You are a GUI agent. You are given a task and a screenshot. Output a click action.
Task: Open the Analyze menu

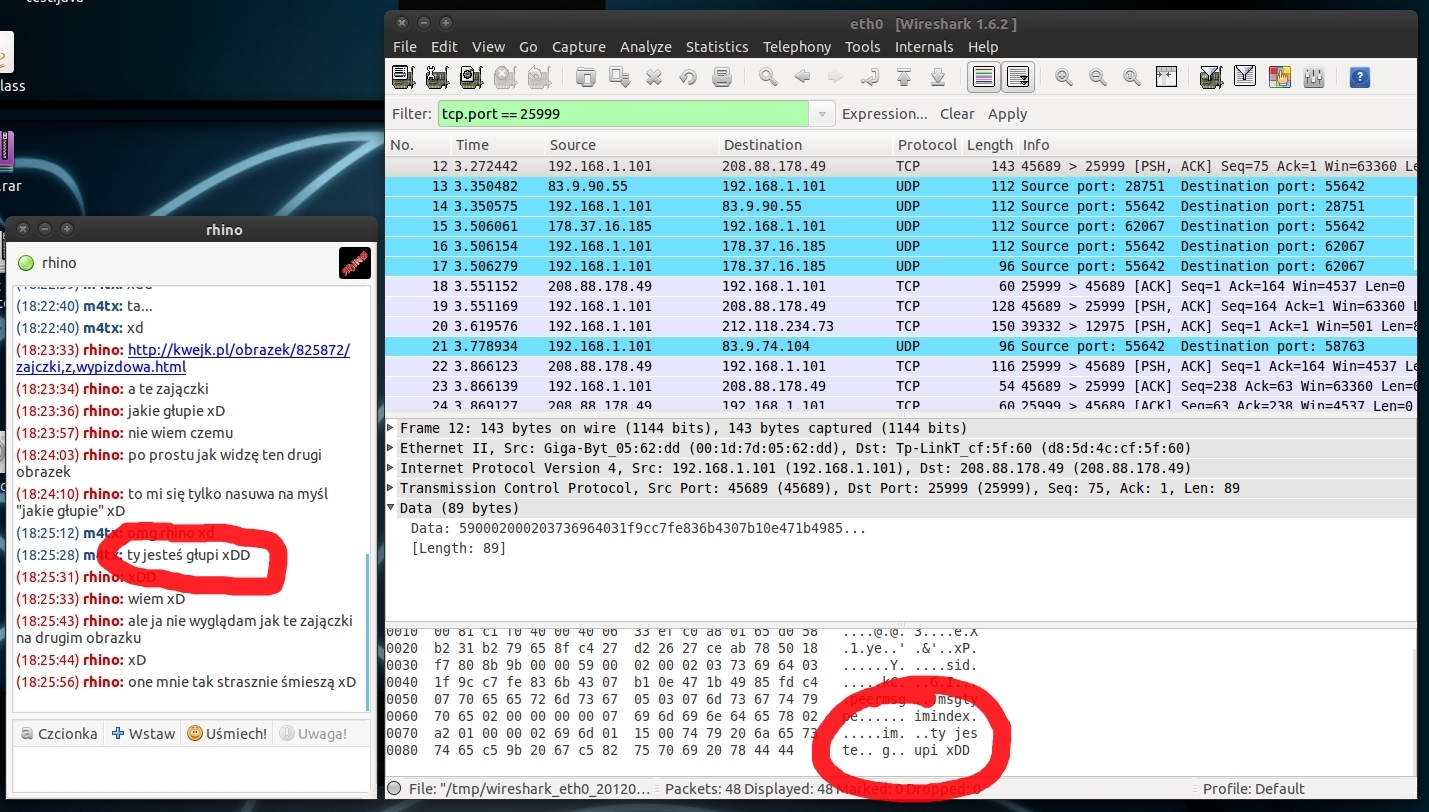(x=646, y=47)
